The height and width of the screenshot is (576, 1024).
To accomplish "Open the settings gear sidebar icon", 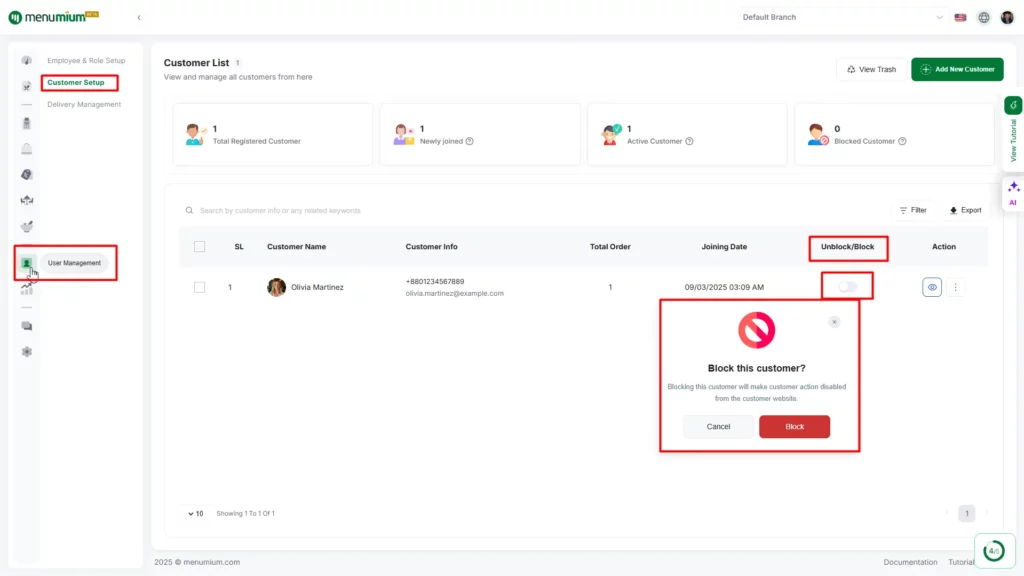I will coord(27,352).
